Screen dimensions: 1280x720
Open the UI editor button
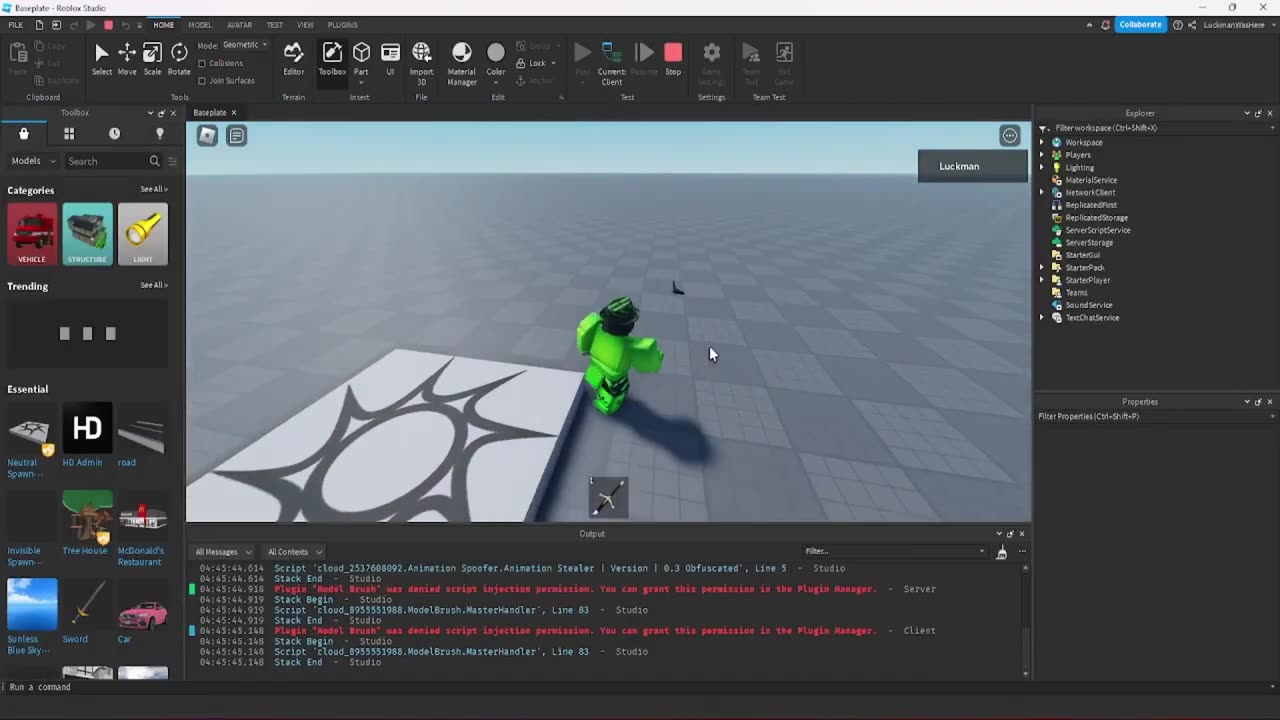(390, 59)
